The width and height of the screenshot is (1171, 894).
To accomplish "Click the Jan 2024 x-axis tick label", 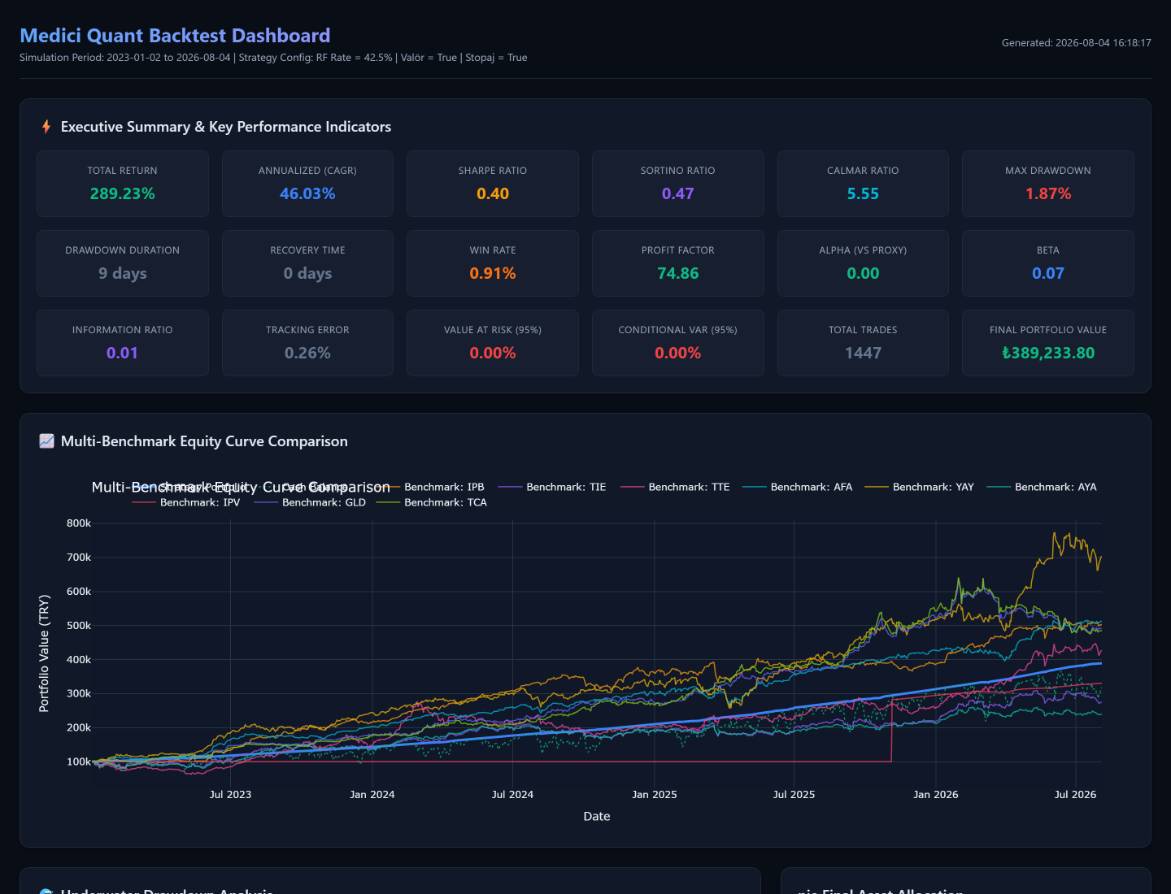I will (x=372, y=795).
